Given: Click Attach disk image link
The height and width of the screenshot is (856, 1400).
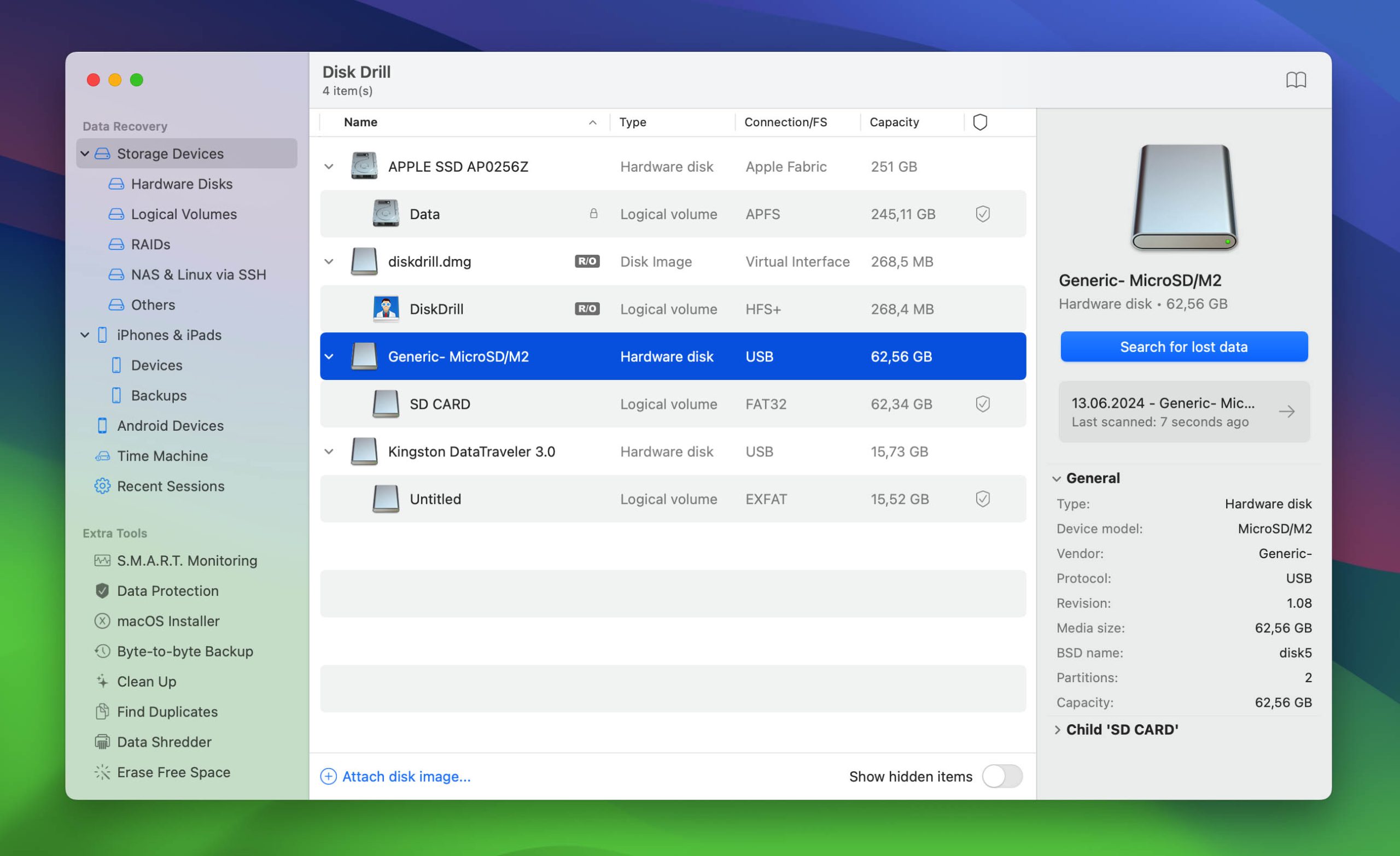Looking at the screenshot, I should (x=396, y=776).
